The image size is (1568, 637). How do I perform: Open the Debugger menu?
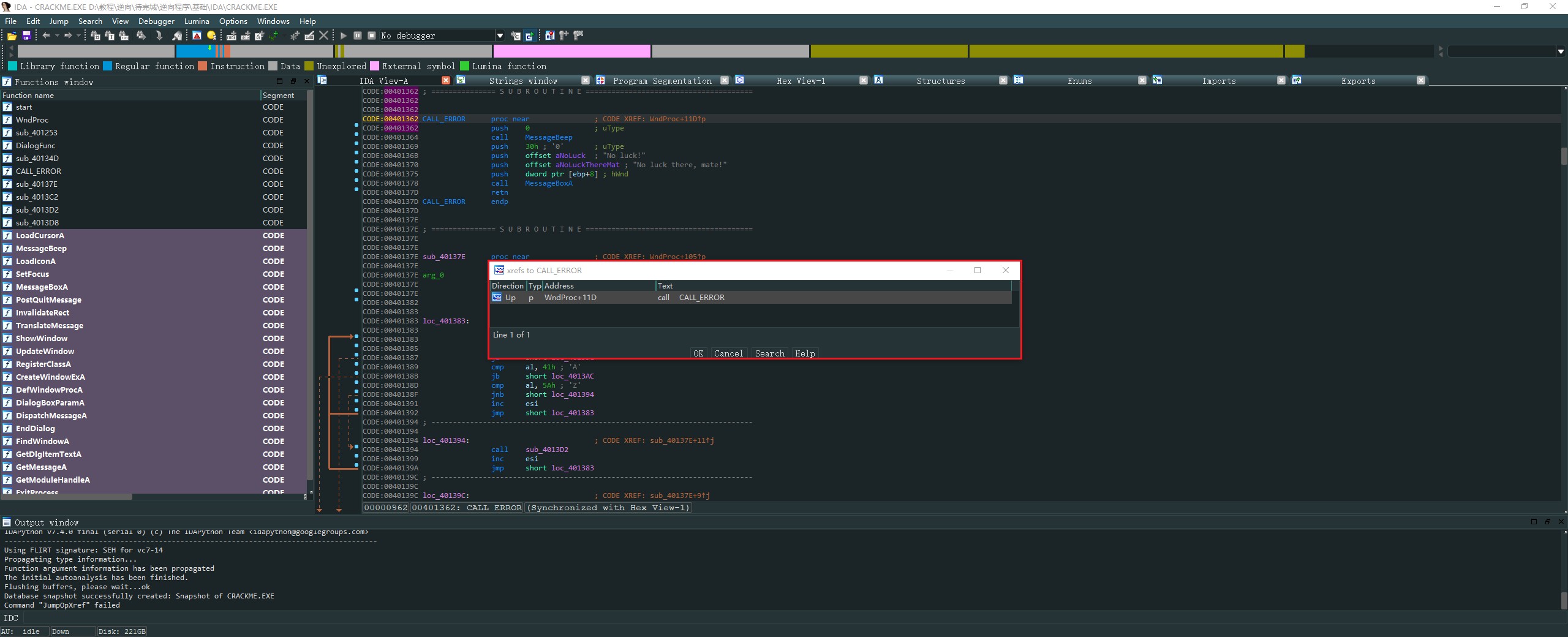click(156, 21)
